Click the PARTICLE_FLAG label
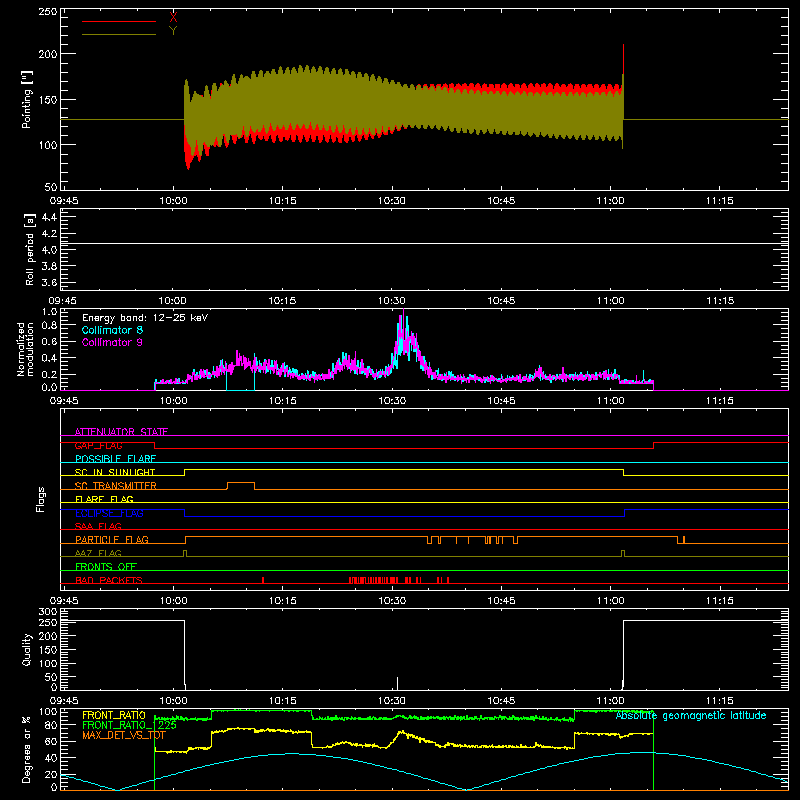Image resolution: width=800 pixels, height=800 pixels. point(112,539)
